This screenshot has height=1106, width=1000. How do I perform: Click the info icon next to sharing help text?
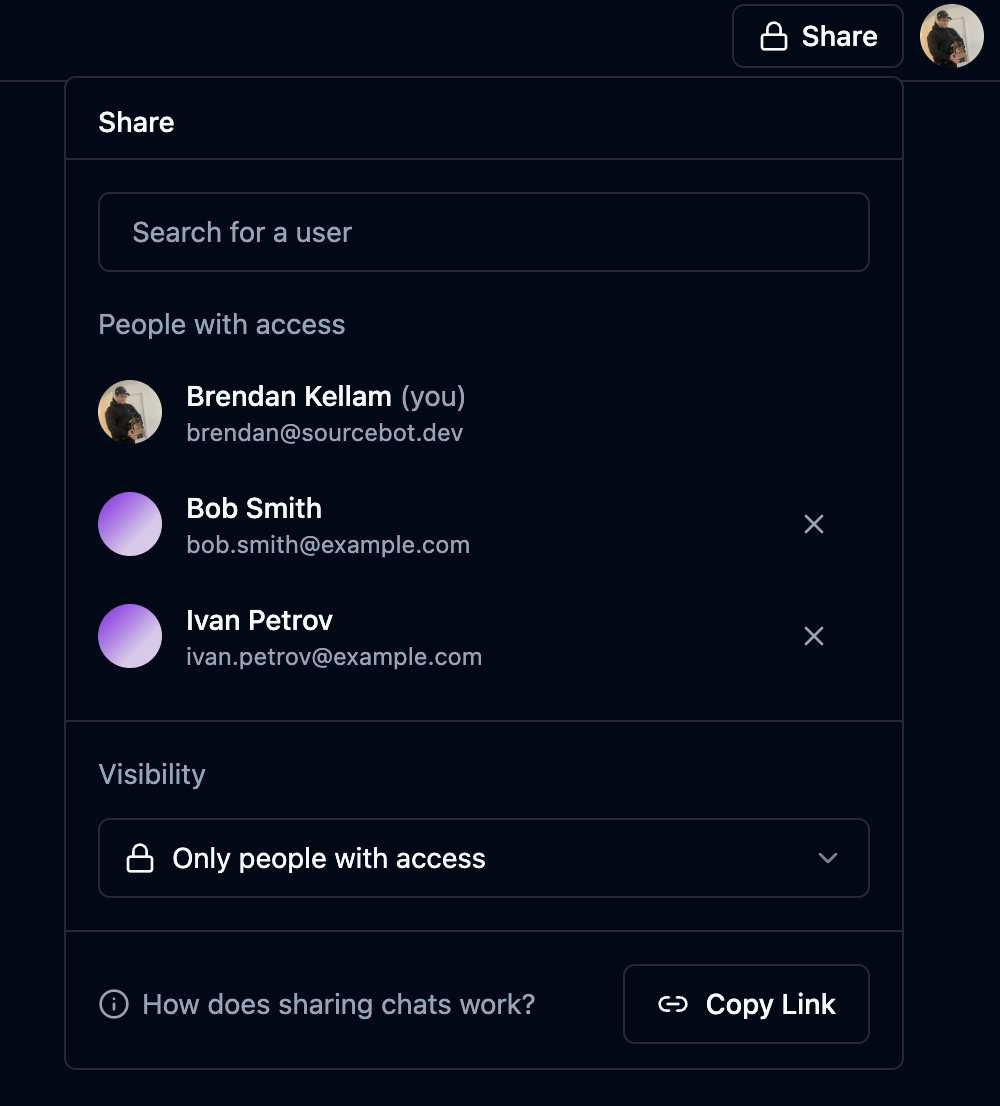[x=113, y=1004]
